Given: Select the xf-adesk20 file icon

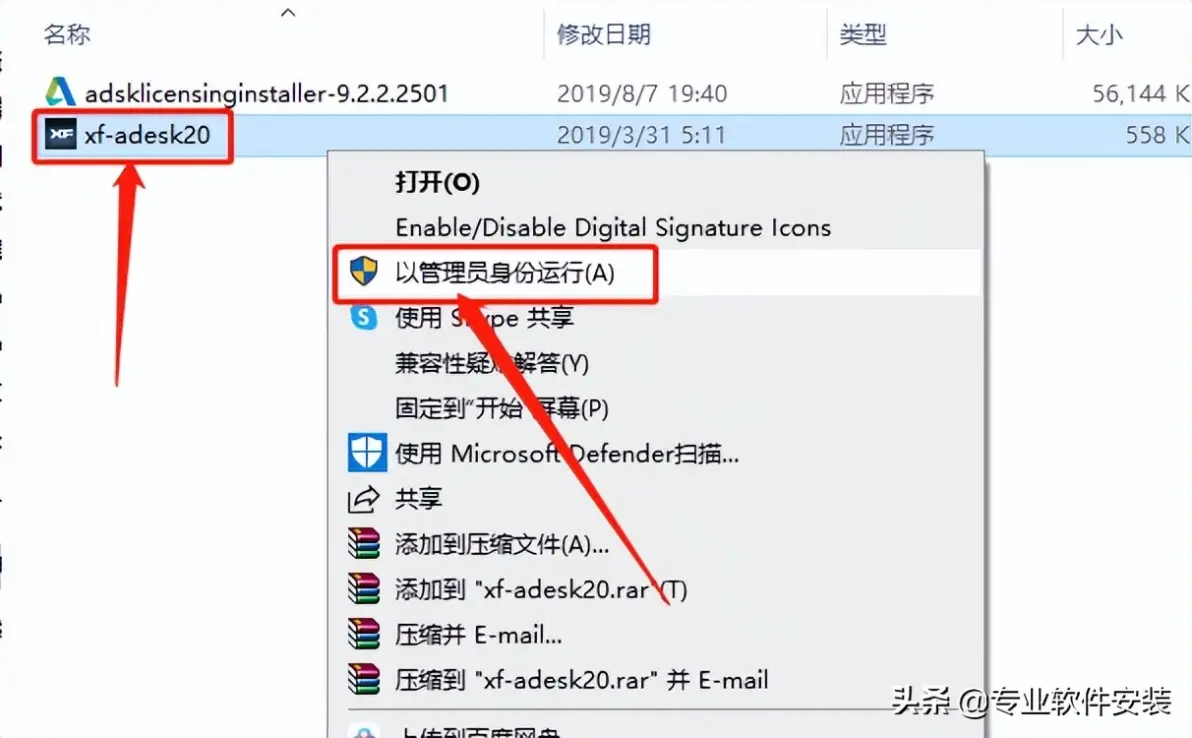Looking at the screenshot, I should point(61,135).
